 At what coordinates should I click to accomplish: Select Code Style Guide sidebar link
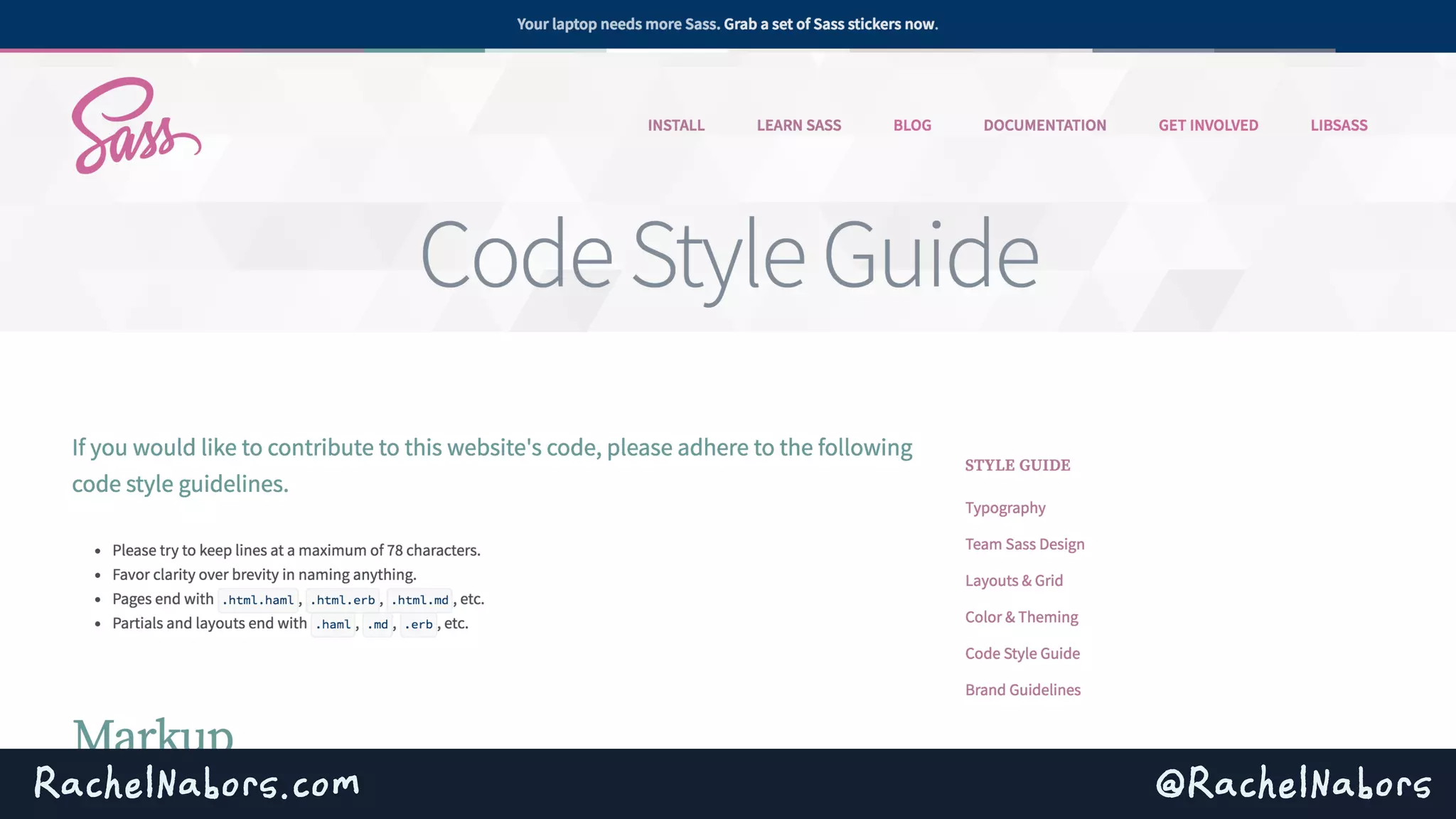(1022, 653)
